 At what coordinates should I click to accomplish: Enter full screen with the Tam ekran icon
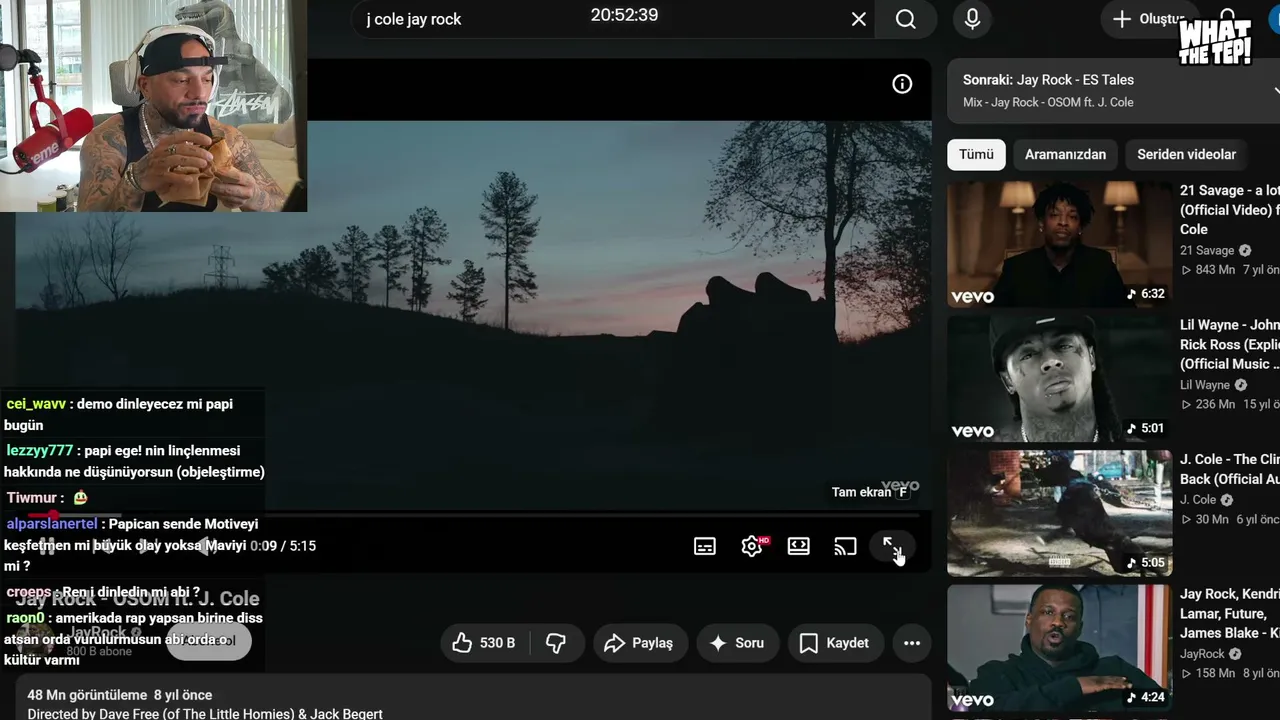(892, 546)
